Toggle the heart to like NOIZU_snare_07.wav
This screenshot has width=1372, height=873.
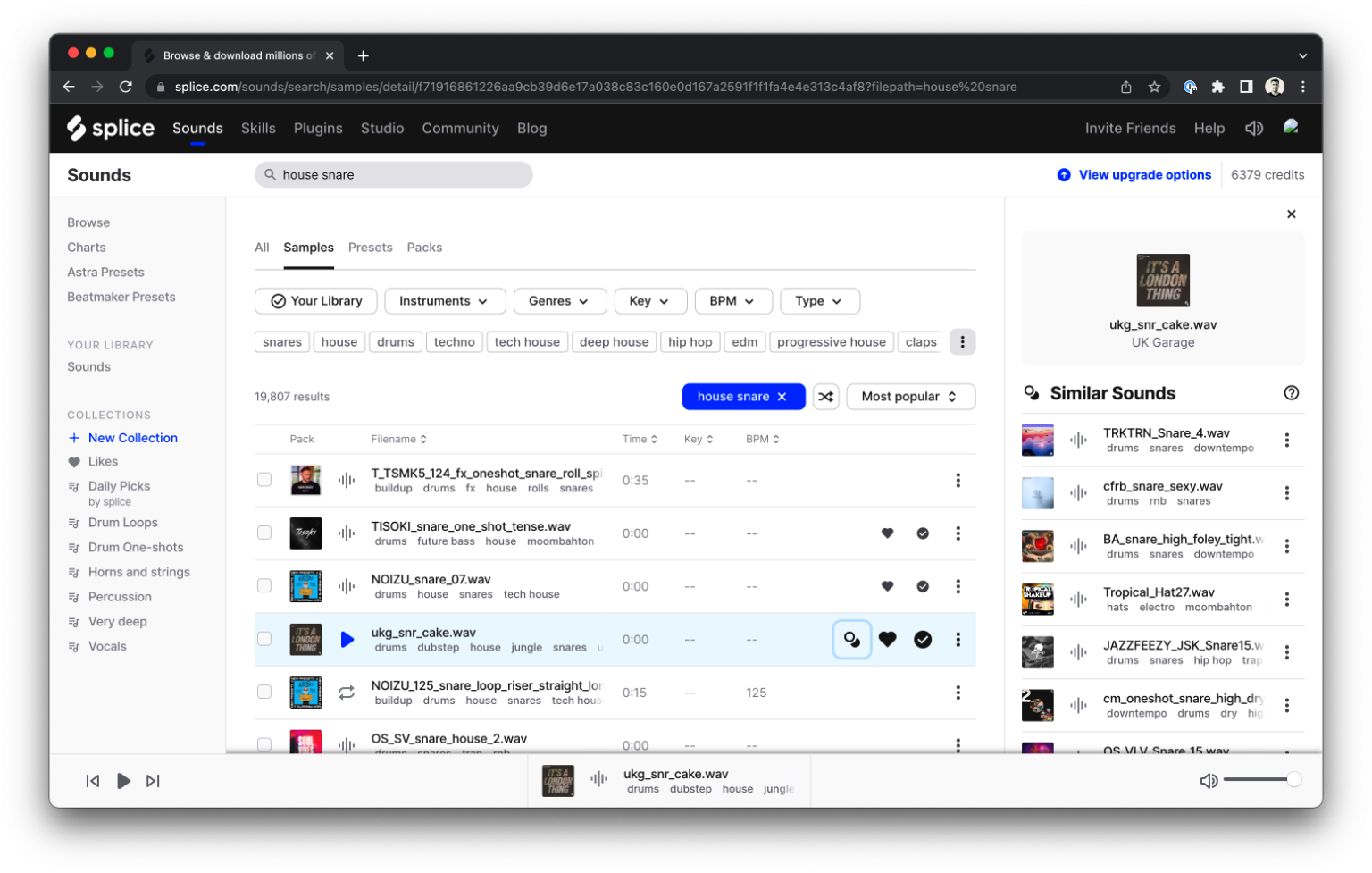click(887, 586)
